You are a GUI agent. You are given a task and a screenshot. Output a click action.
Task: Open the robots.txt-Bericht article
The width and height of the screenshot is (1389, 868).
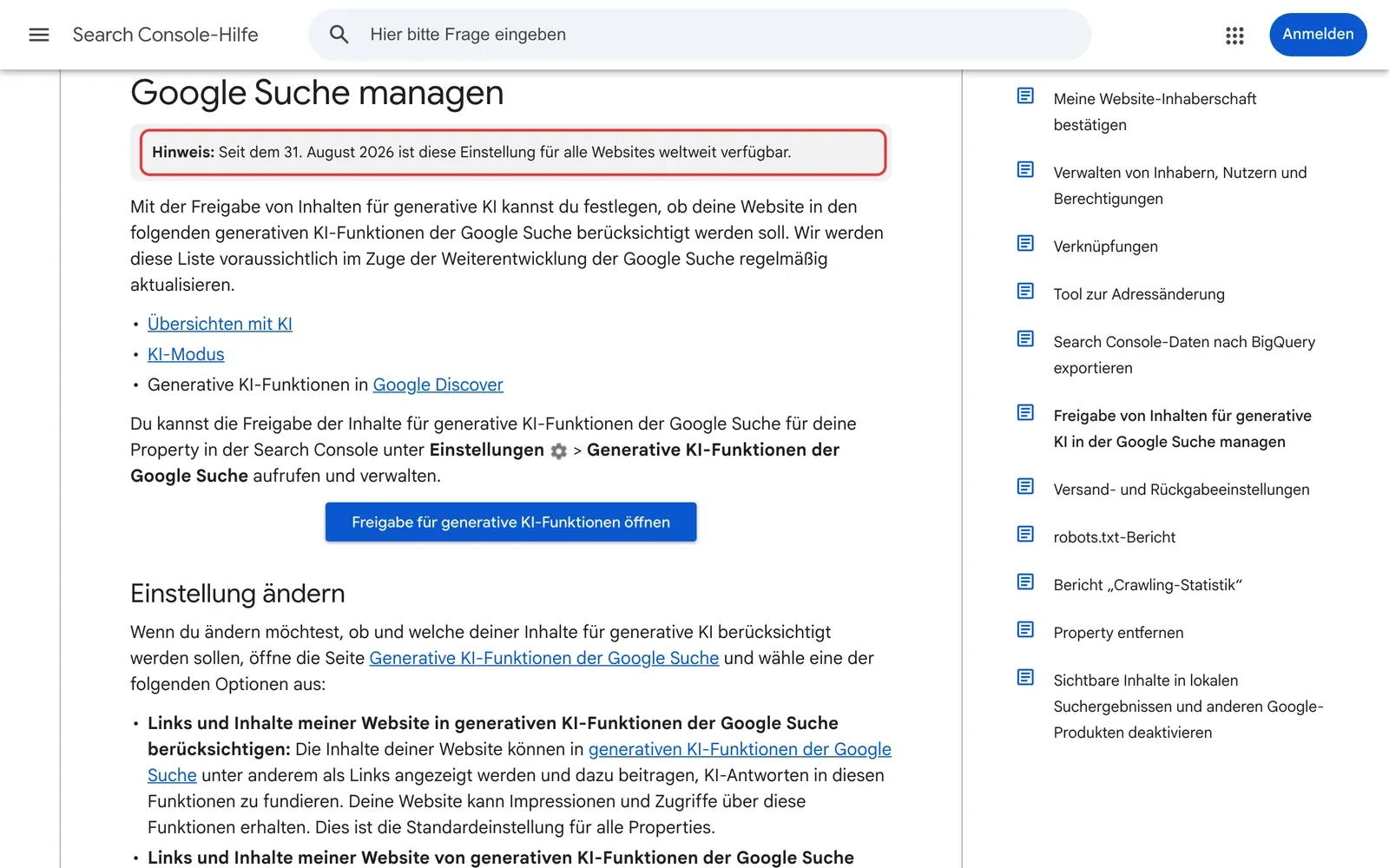[1115, 537]
